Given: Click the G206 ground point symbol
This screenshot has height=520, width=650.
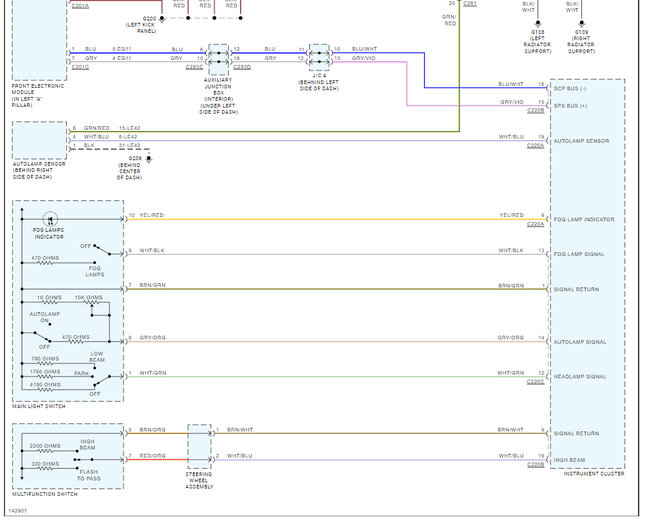Looking at the screenshot, I should coord(148,159).
